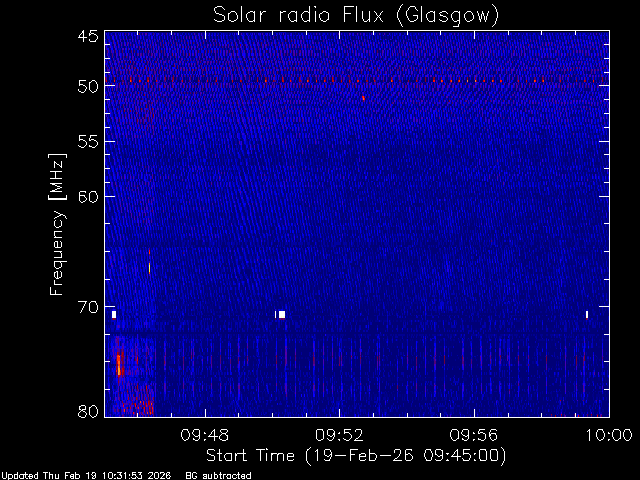Click the white marker at the left edge near 70 MHz
The height and width of the screenshot is (480, 640).
click(x=114, y=314)
